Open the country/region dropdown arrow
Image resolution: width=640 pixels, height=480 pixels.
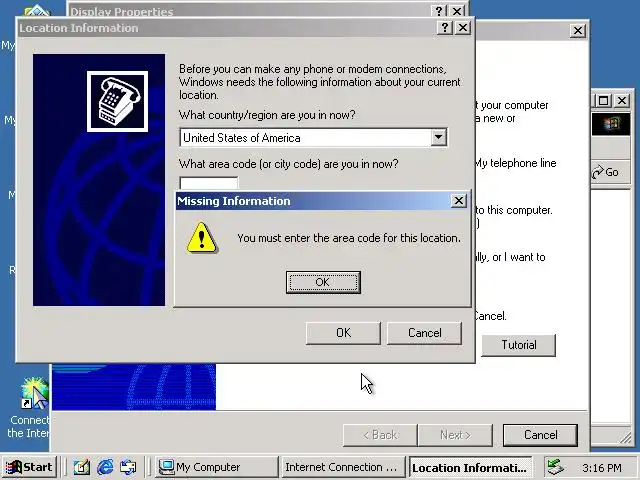[x=438, y=137]
